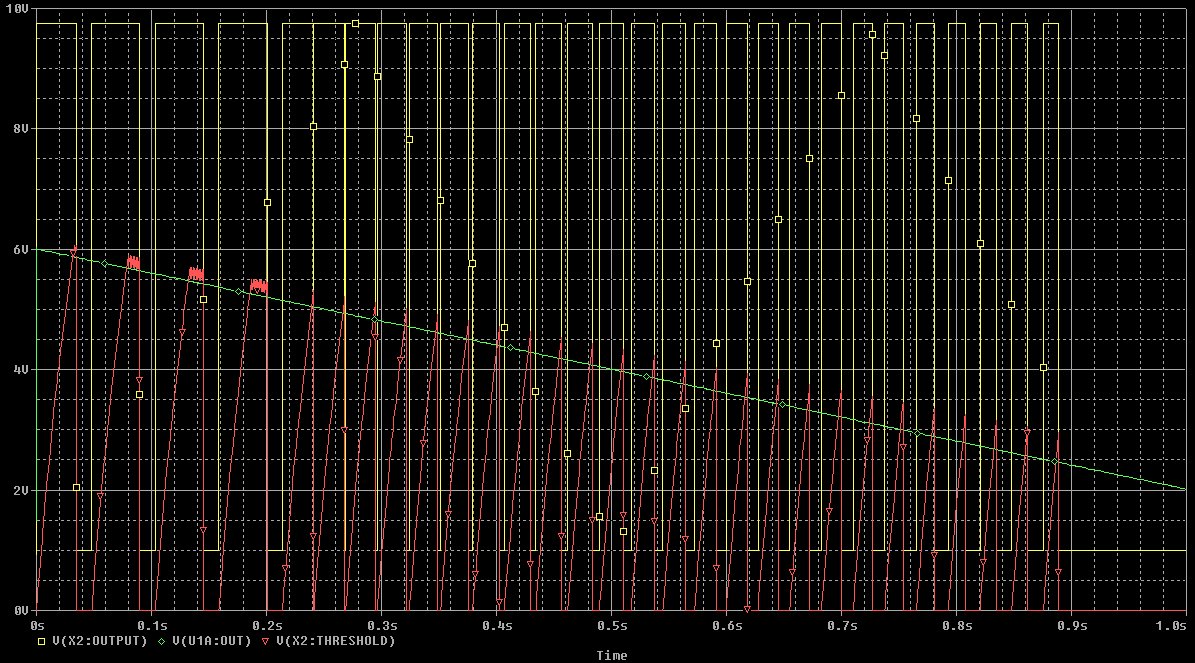
Task: Click the 0.3s x-axis tick label
Action: click(381, 625)
